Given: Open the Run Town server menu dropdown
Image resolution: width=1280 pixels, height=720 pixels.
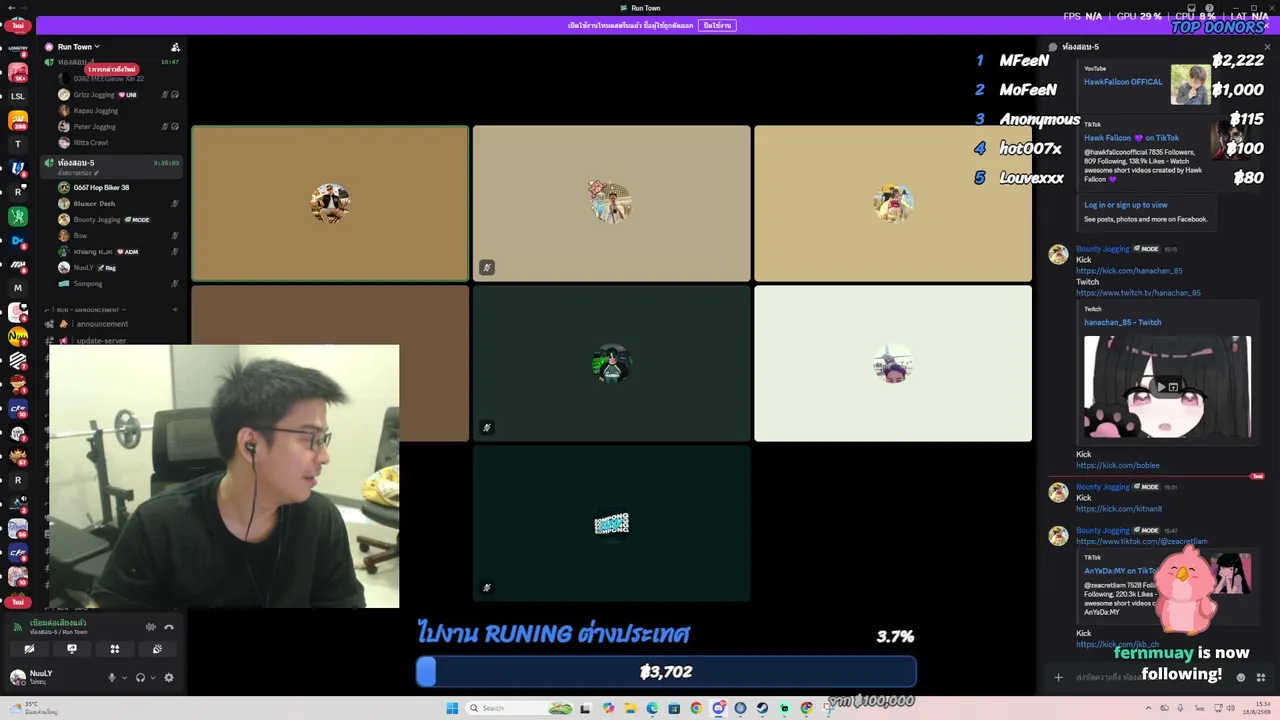Looking at the screenshot, I should coord(79,47).
